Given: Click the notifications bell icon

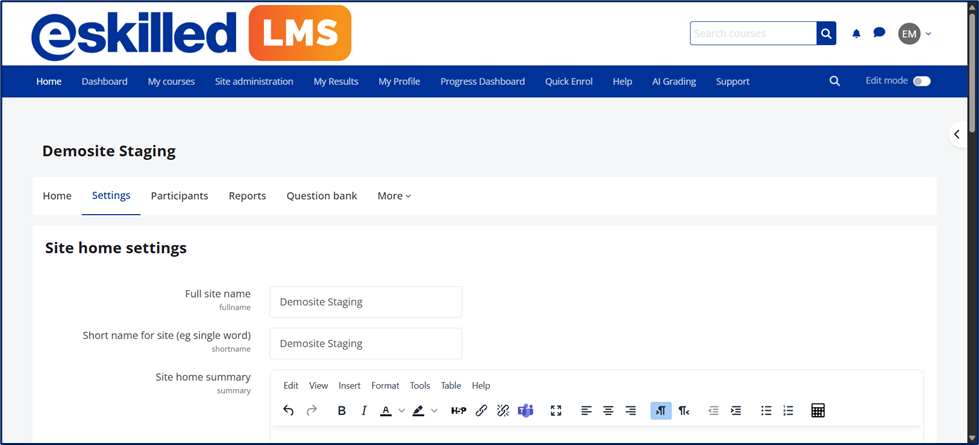Looking at the screenshot, I should pyautogui.click(x=856, y=34).
